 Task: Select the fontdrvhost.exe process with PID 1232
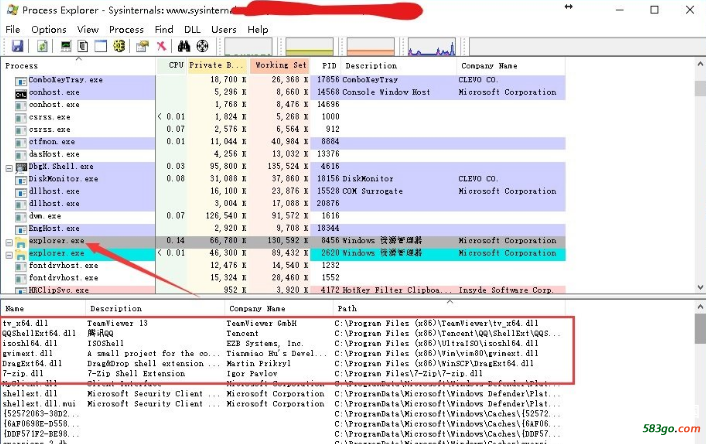284,266
